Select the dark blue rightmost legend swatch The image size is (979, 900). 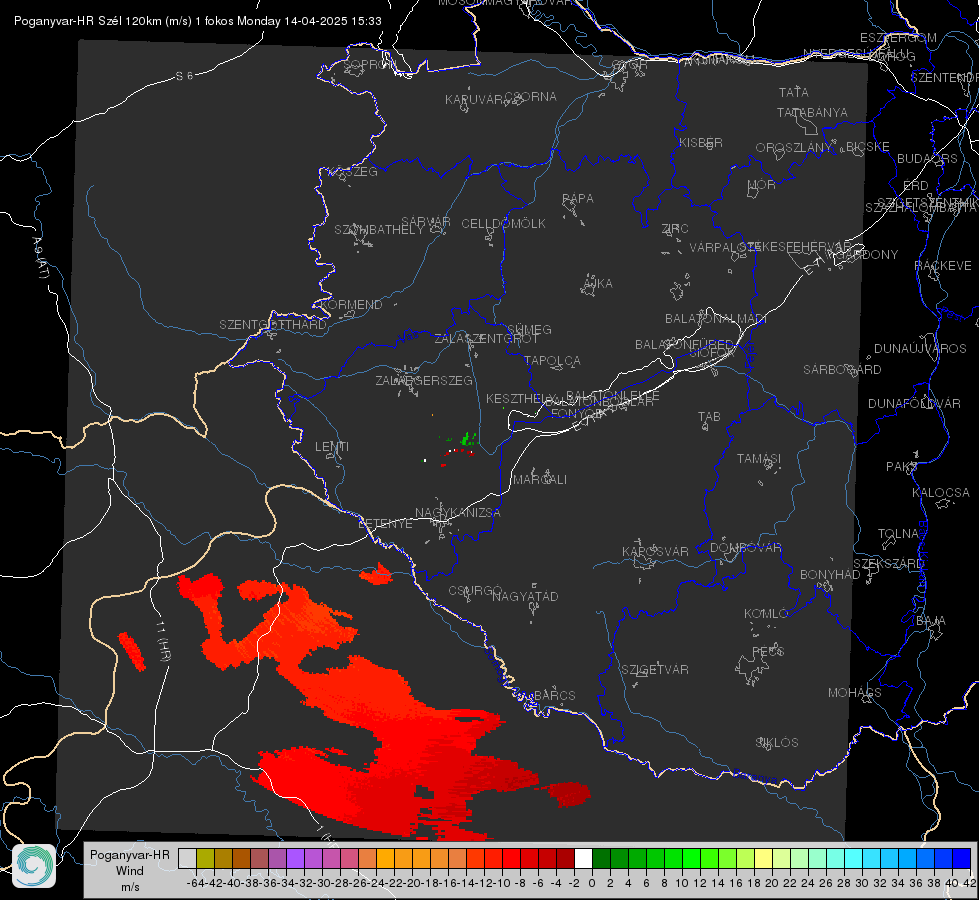click(x=962, y=859)
